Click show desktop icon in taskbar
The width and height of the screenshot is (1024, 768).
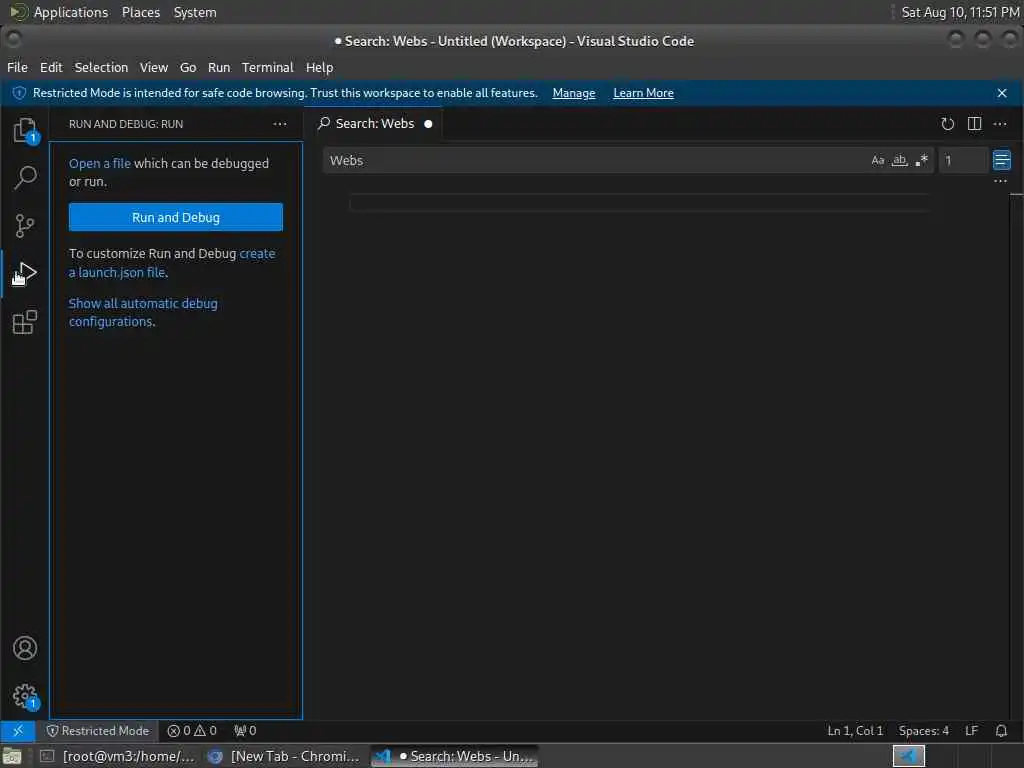click(12, 757)
